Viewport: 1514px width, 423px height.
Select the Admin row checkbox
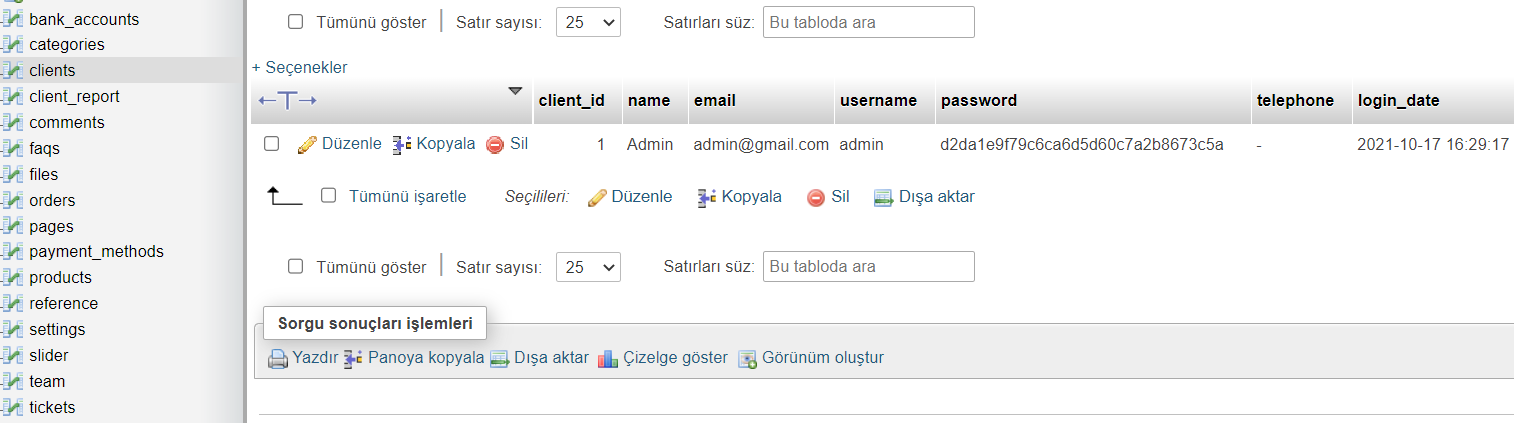271,144
